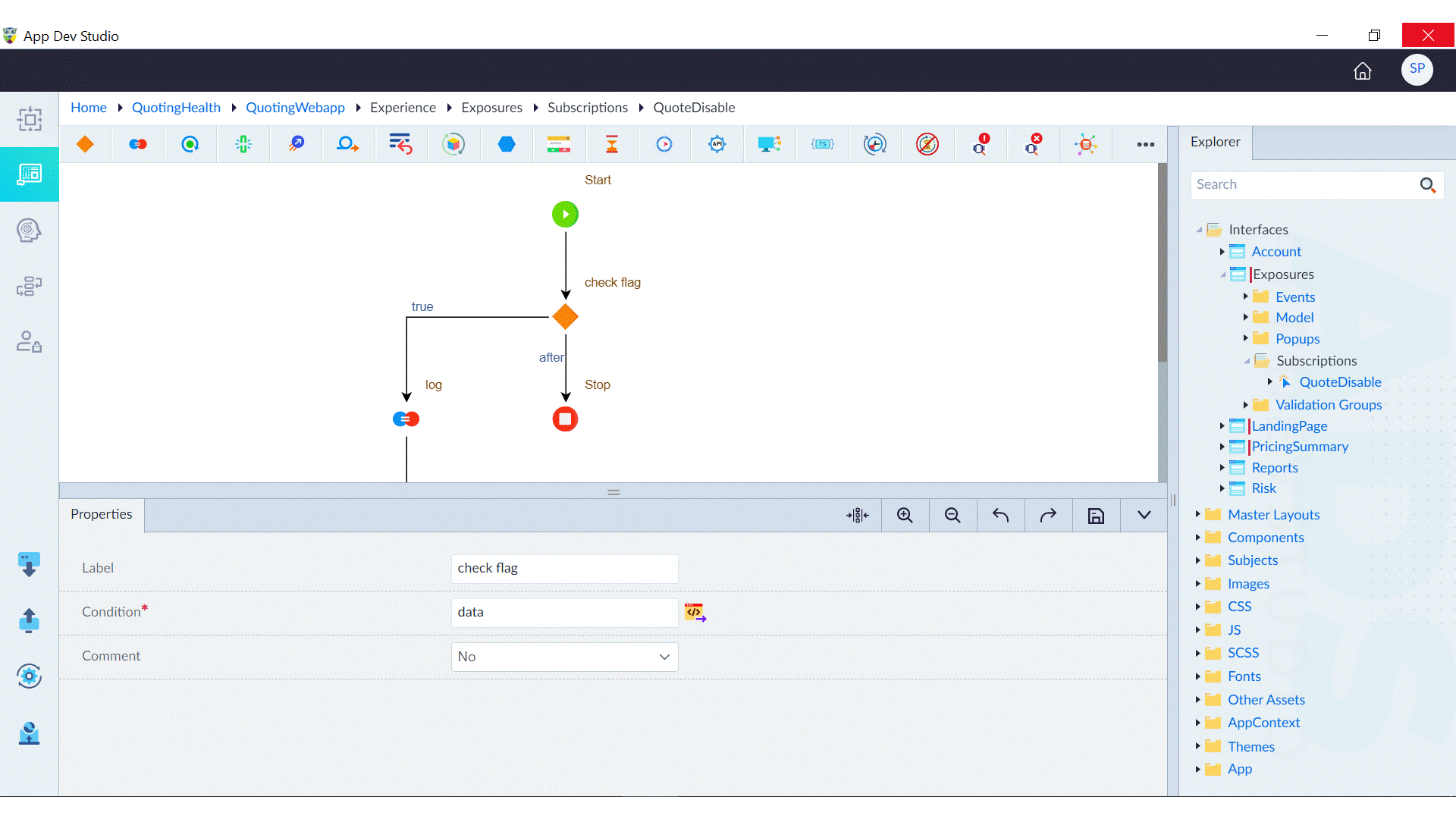Screen dimensions: 1456x819
Task: Navigate to QuotingWebapp breadcrumb link
Action: 295,108
